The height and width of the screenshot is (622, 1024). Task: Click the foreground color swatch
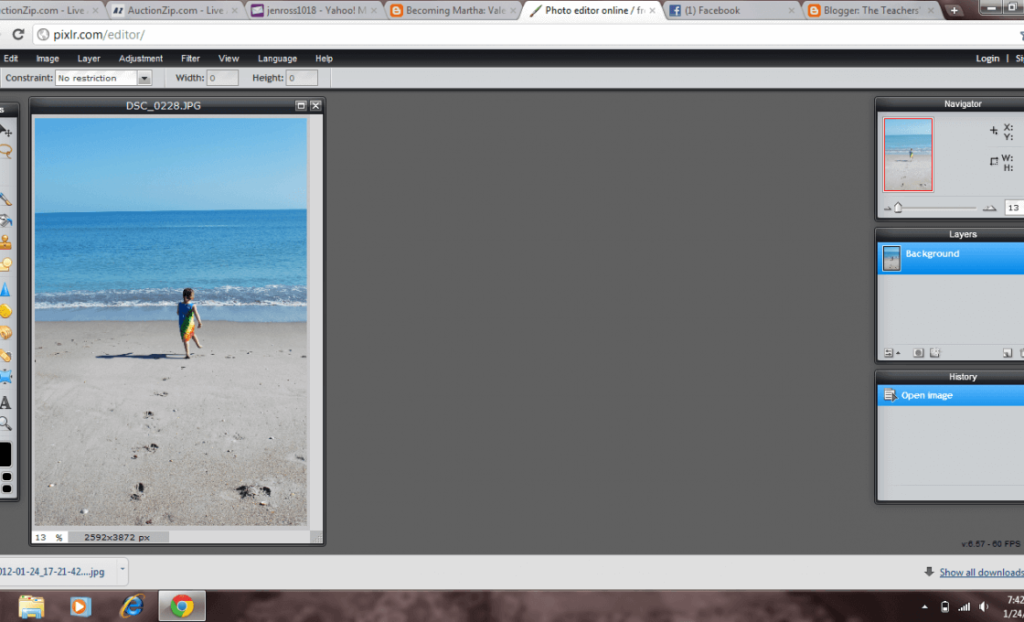coord(4,454)
